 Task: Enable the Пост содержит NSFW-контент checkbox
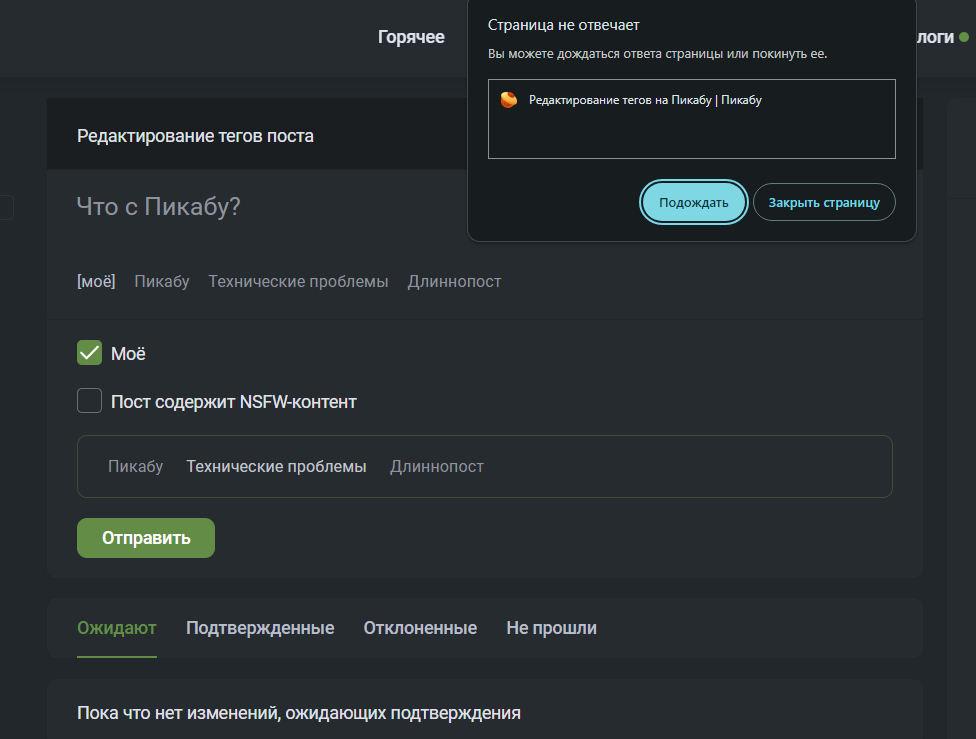90,402
